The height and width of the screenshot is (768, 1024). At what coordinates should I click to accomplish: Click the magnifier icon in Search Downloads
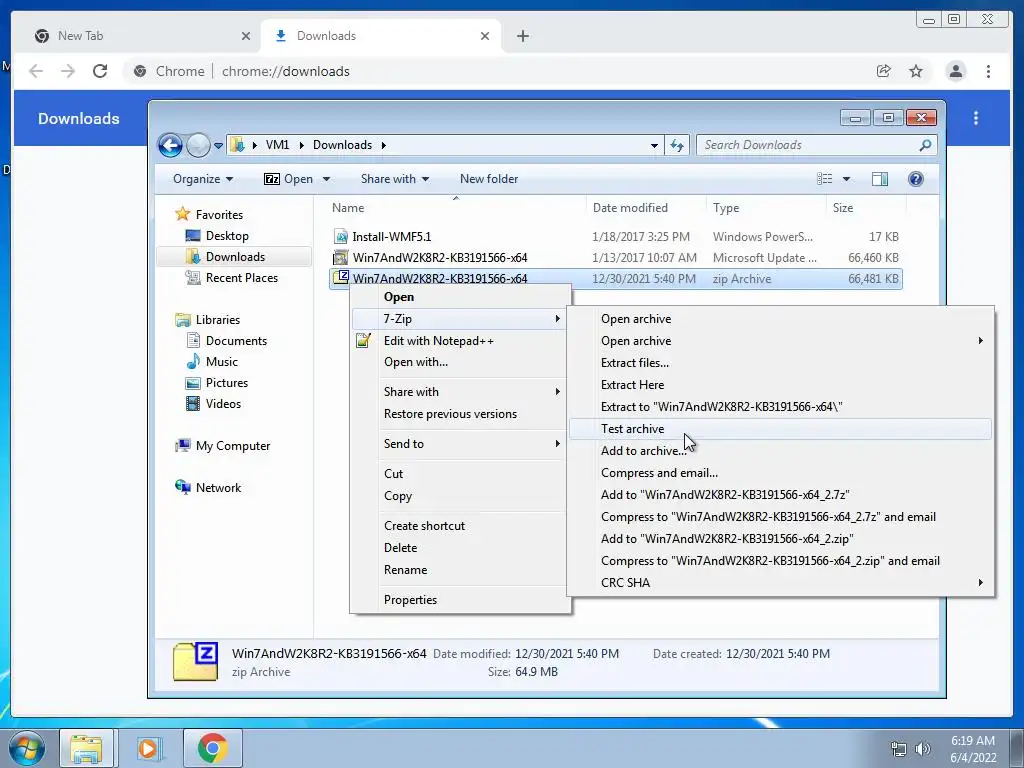tap(925, 145)
